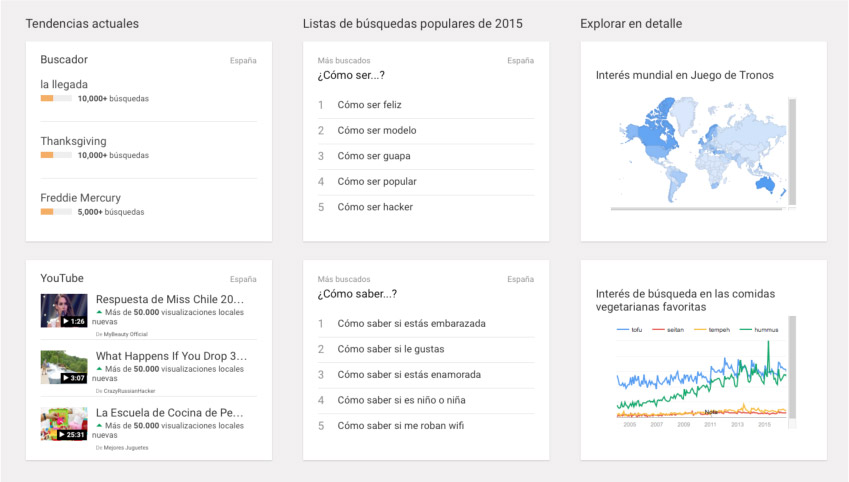Screen dimensions: 849x482
Task: Open 'Interés mundial en Juego de Tronos' title
Action: [x=684, y=75]
